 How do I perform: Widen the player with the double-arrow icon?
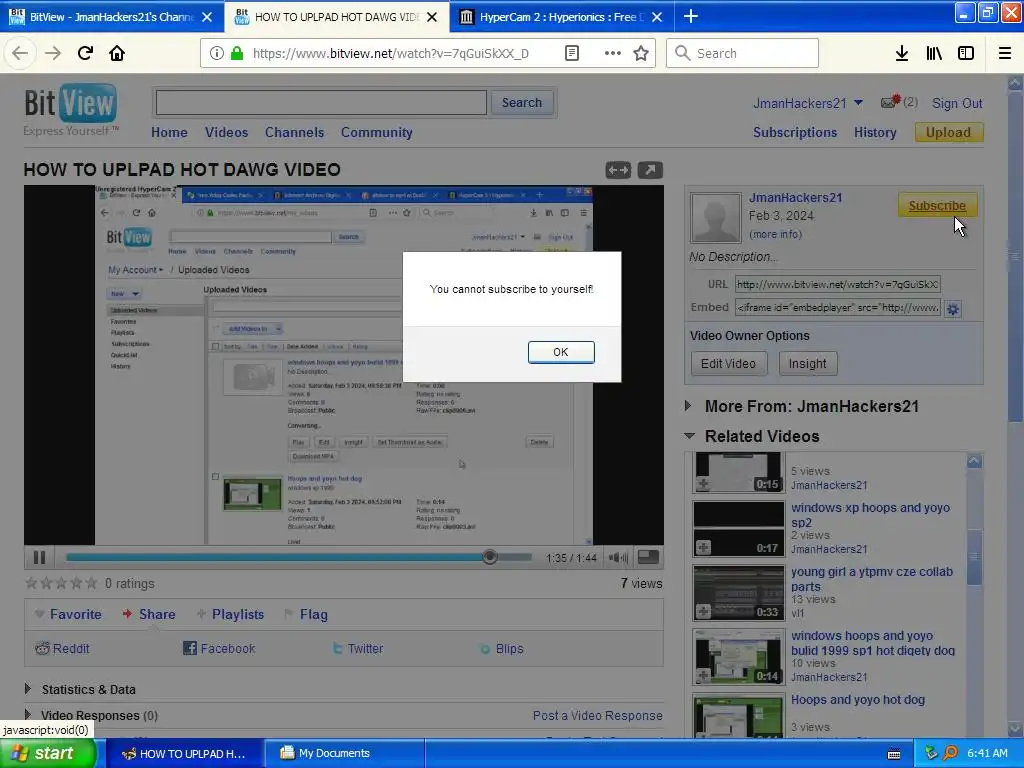coord(618,170)
